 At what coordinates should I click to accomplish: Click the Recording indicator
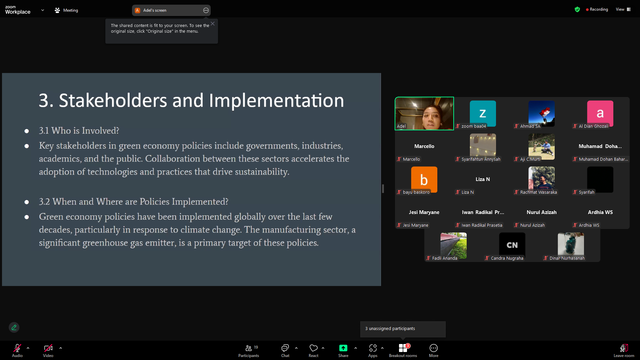tap(597, 9)
